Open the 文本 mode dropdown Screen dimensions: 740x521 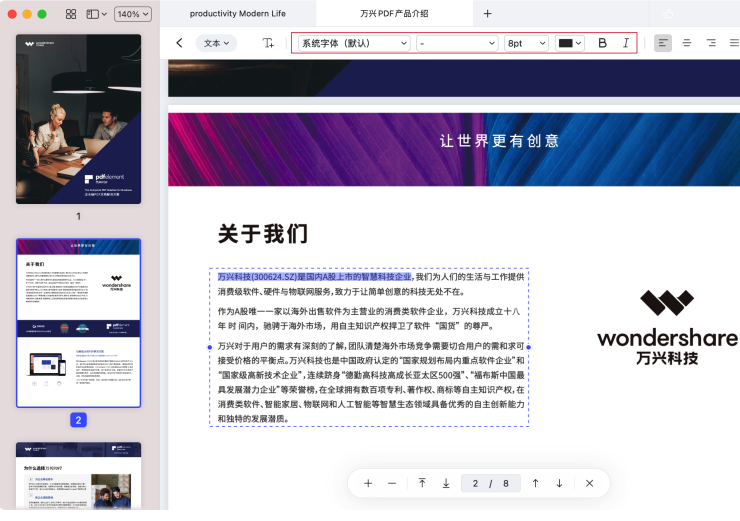pyautogui.click(x=216, y=43)
